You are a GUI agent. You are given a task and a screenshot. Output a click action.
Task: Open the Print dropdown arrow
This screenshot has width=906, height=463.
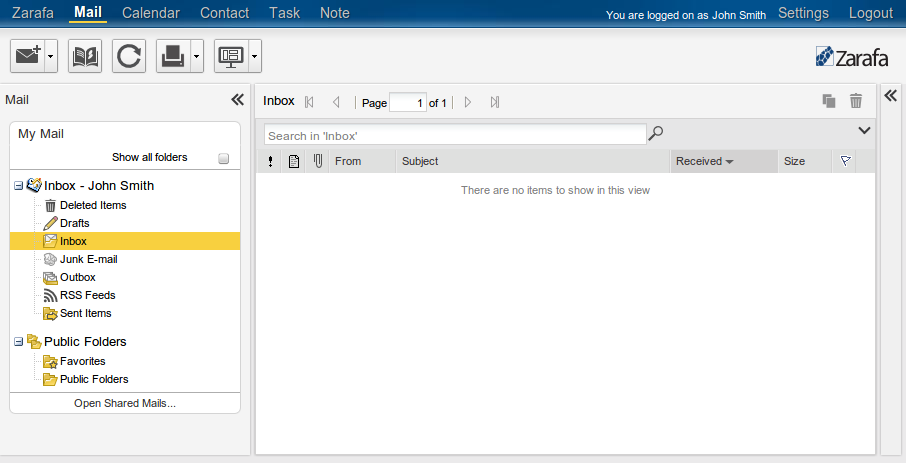point(197,56)
